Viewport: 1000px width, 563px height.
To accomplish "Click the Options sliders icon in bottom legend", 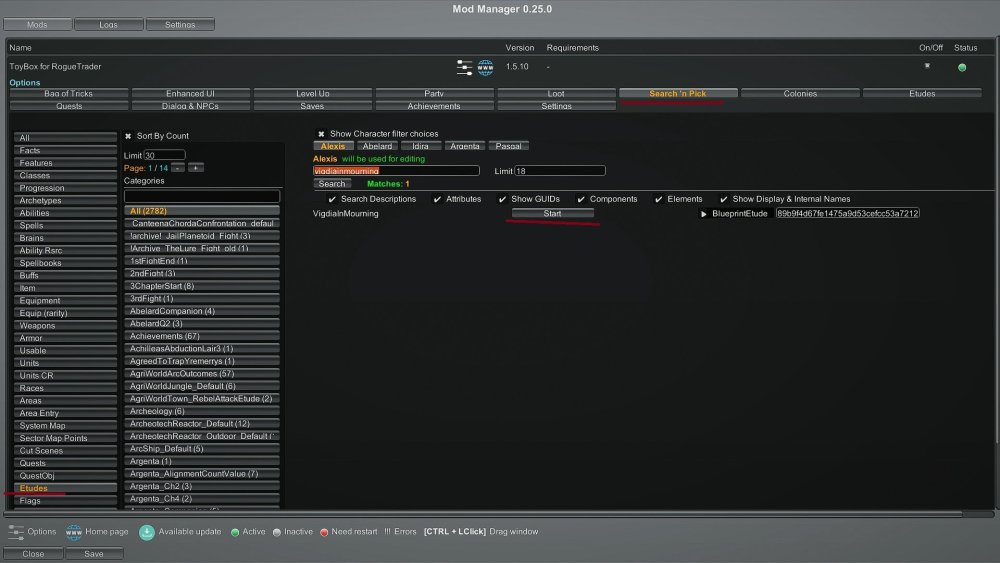I will pos(16,531).
